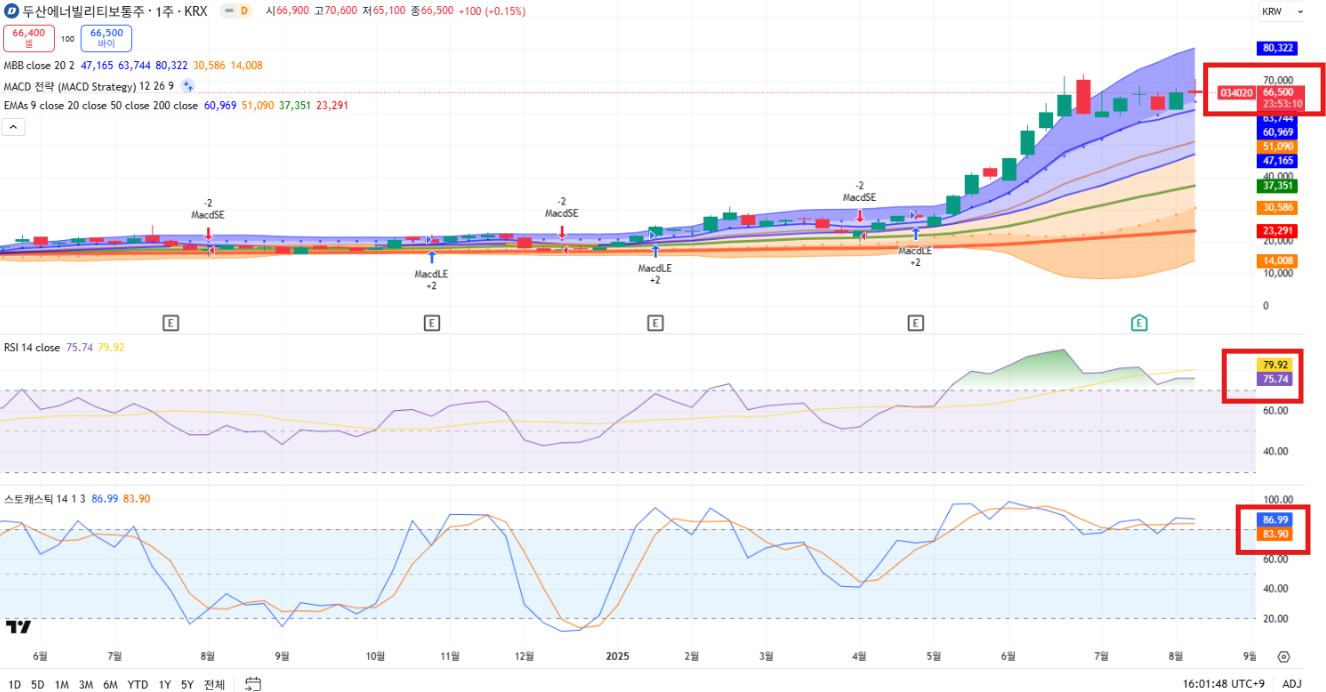The image size is (1326, 692).
Task: Click the 11월 label on time axis
Action: point(450,657)
